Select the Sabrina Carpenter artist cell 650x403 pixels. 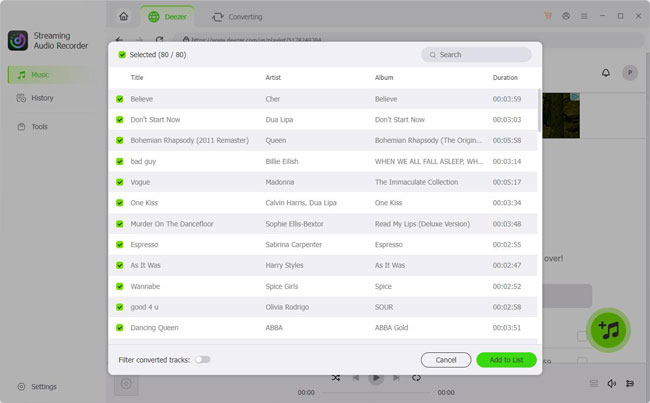(x=293, y=245)
